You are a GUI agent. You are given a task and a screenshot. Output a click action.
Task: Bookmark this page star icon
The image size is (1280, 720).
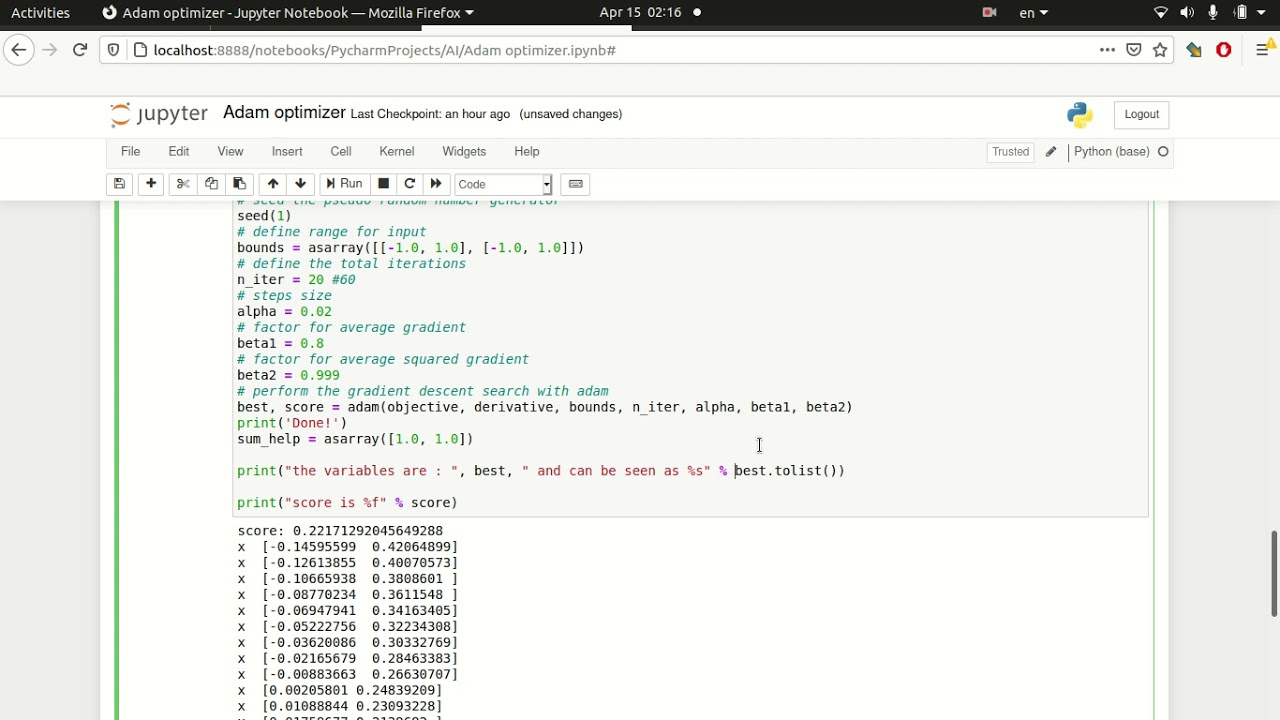coord(1160,50)
